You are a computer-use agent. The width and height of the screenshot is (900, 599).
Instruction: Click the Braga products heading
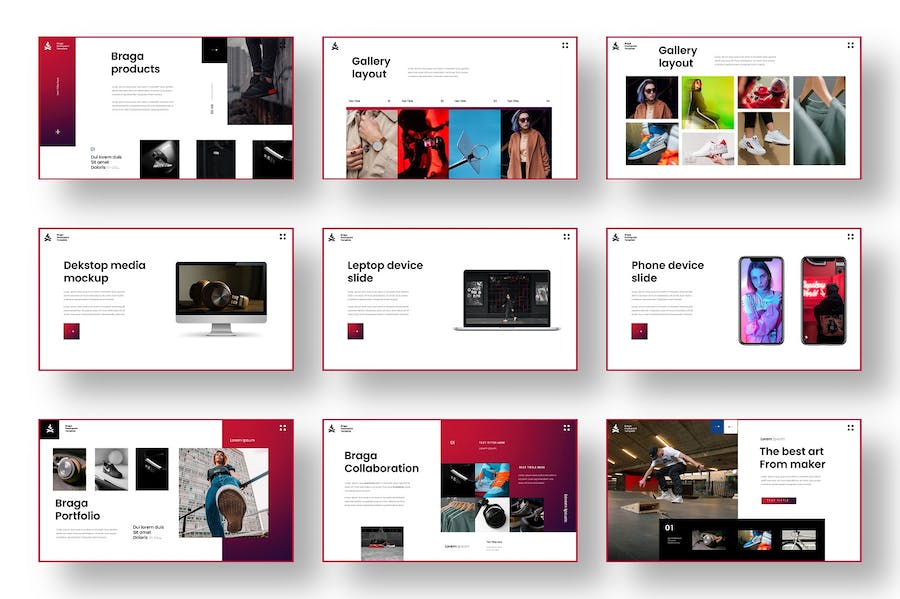(135, 63)
